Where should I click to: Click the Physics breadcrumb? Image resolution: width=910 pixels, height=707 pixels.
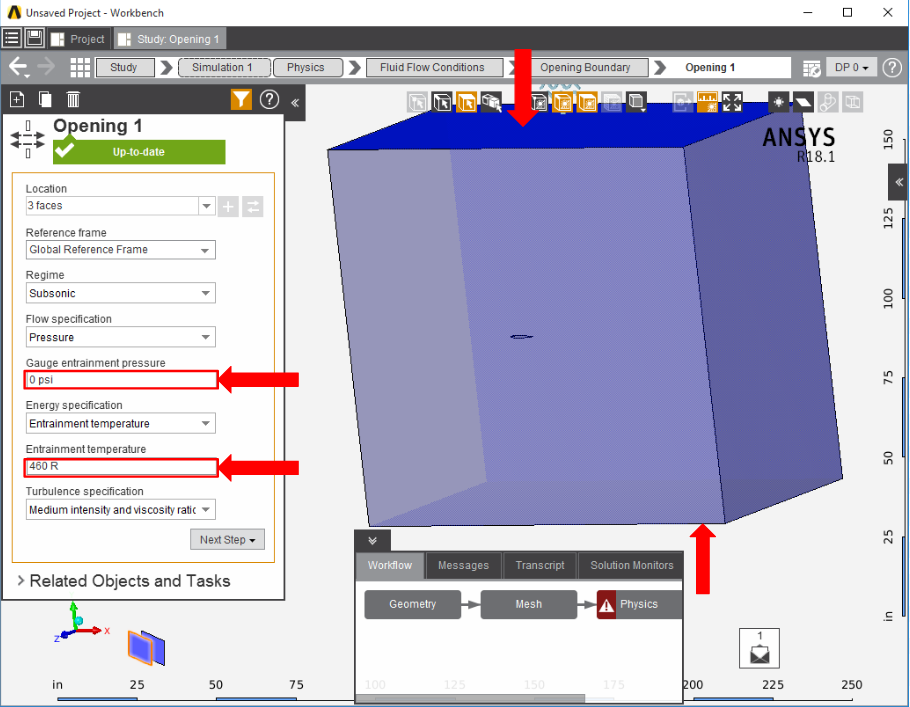pyautogui.click(x=306, y=67)
